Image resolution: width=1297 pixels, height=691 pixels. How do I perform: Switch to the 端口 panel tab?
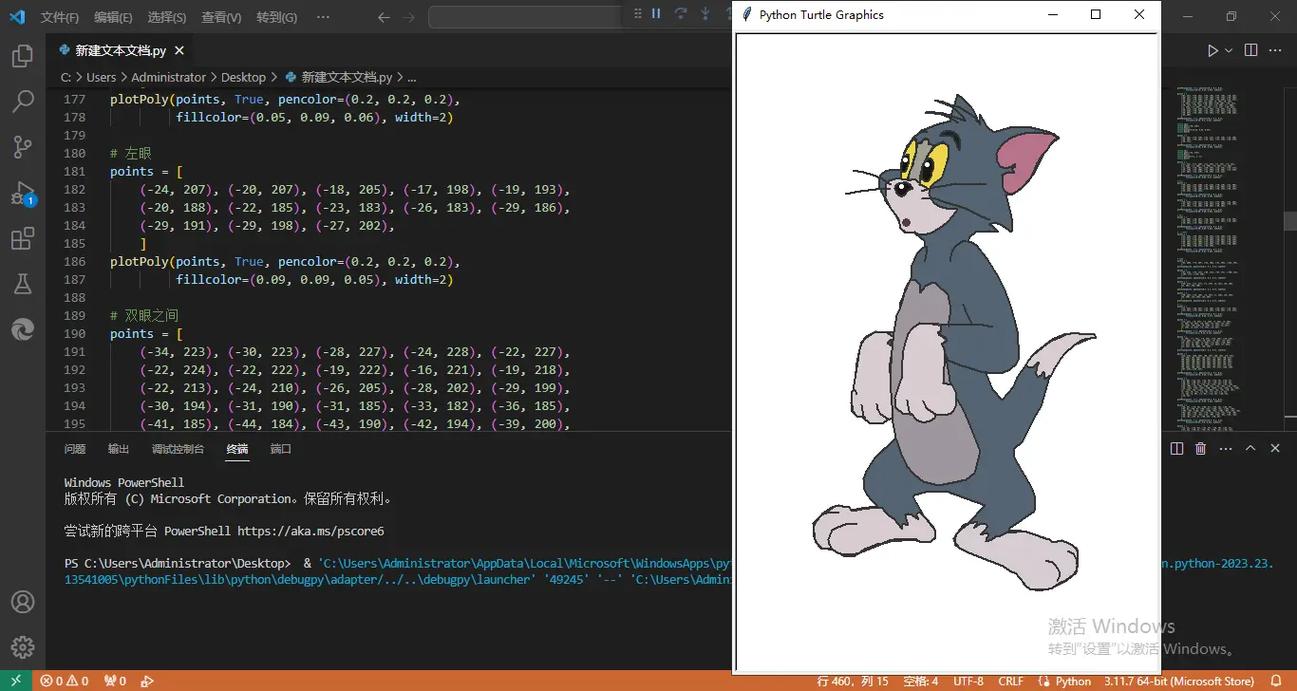[x=281, y=449]
